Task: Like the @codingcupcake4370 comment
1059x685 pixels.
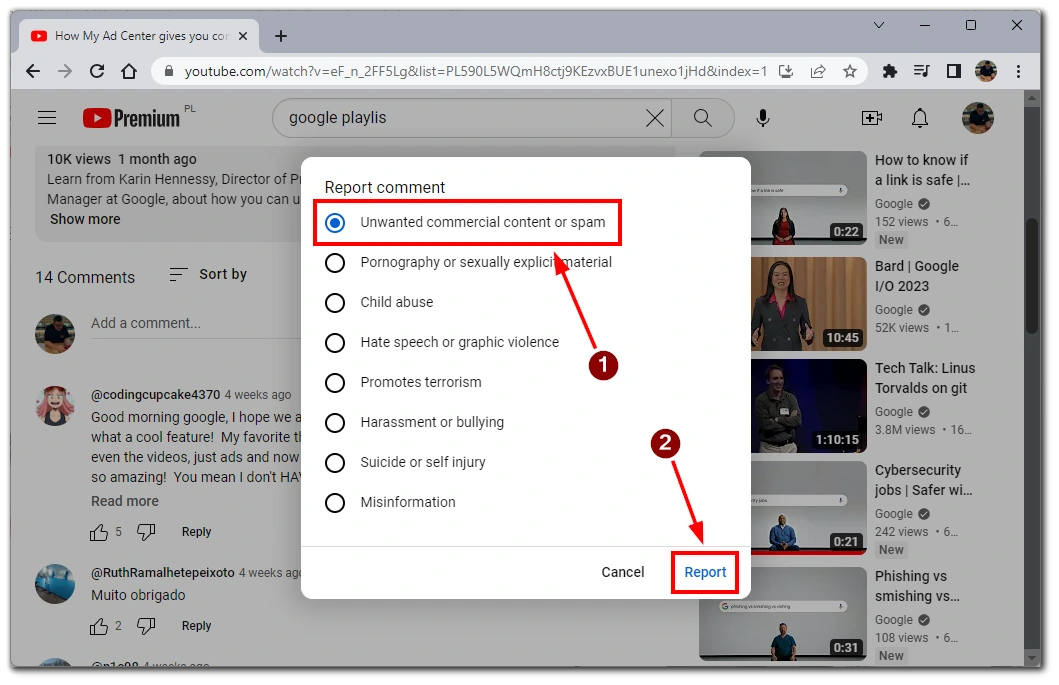Action: coord(99,532)
